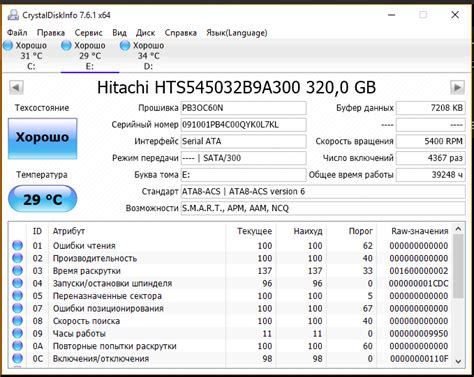Click the Наихуд column header
Screen dimensions: 474x377
pos(308,231)
